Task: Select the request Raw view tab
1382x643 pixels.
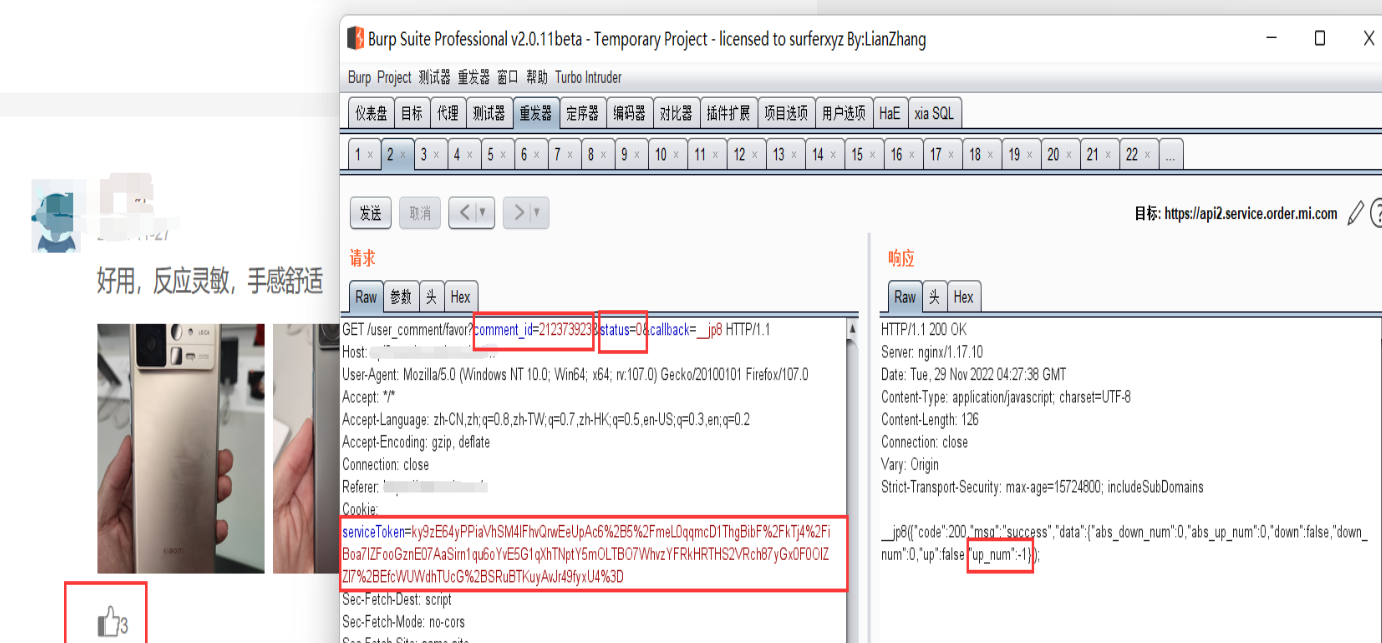Action: click(366, 296)
